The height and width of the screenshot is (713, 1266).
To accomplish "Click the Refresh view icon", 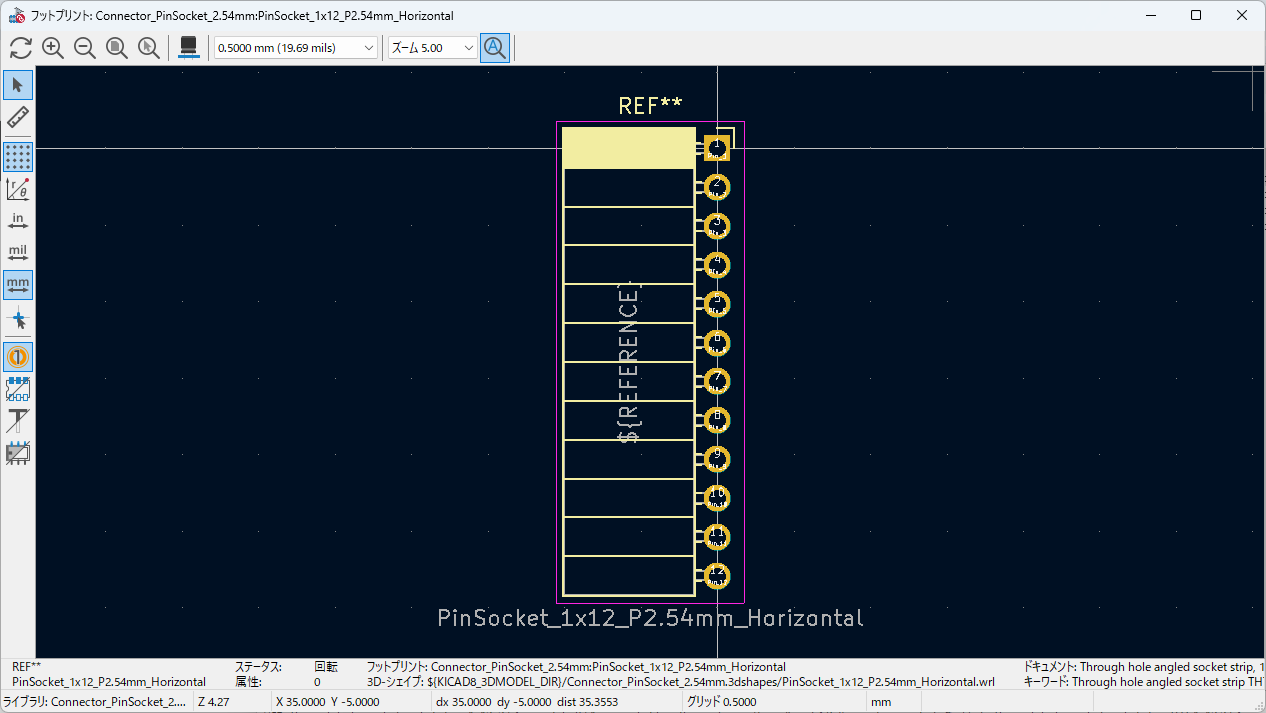I will click(x=21, y=48).
